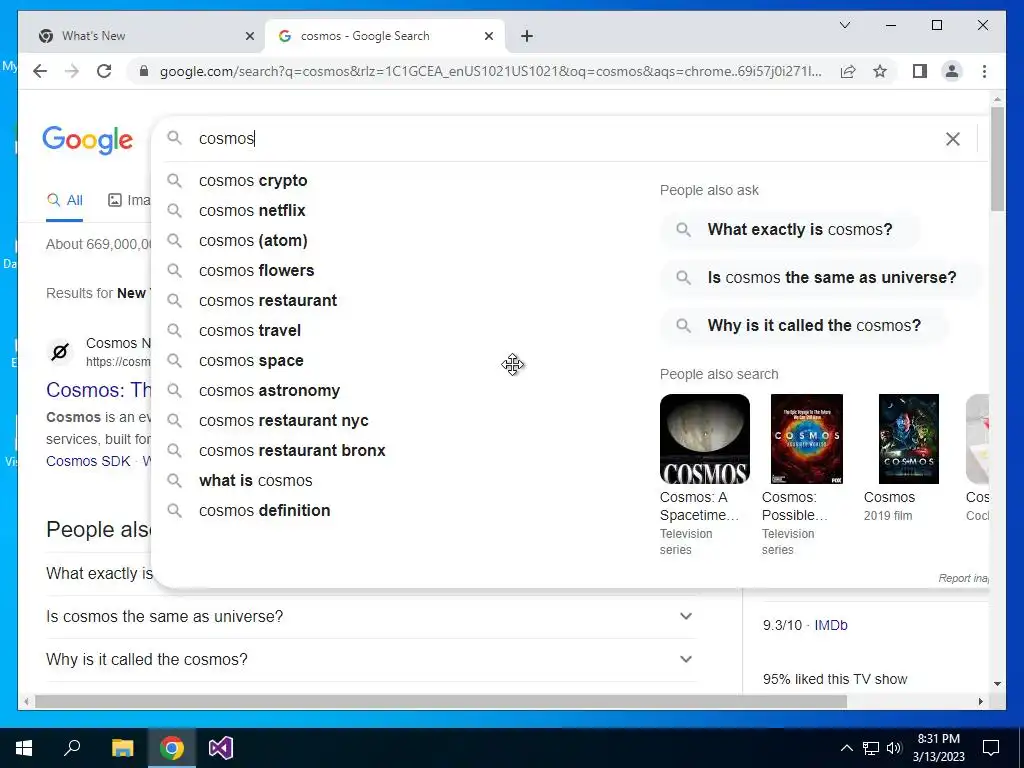Open the IMDb rating link
The height and width of the screenshot is (768, 1024).
[831, 625]
